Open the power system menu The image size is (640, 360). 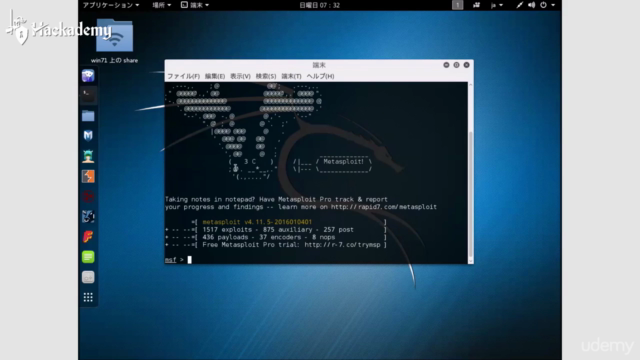click(x=547, y=5)
